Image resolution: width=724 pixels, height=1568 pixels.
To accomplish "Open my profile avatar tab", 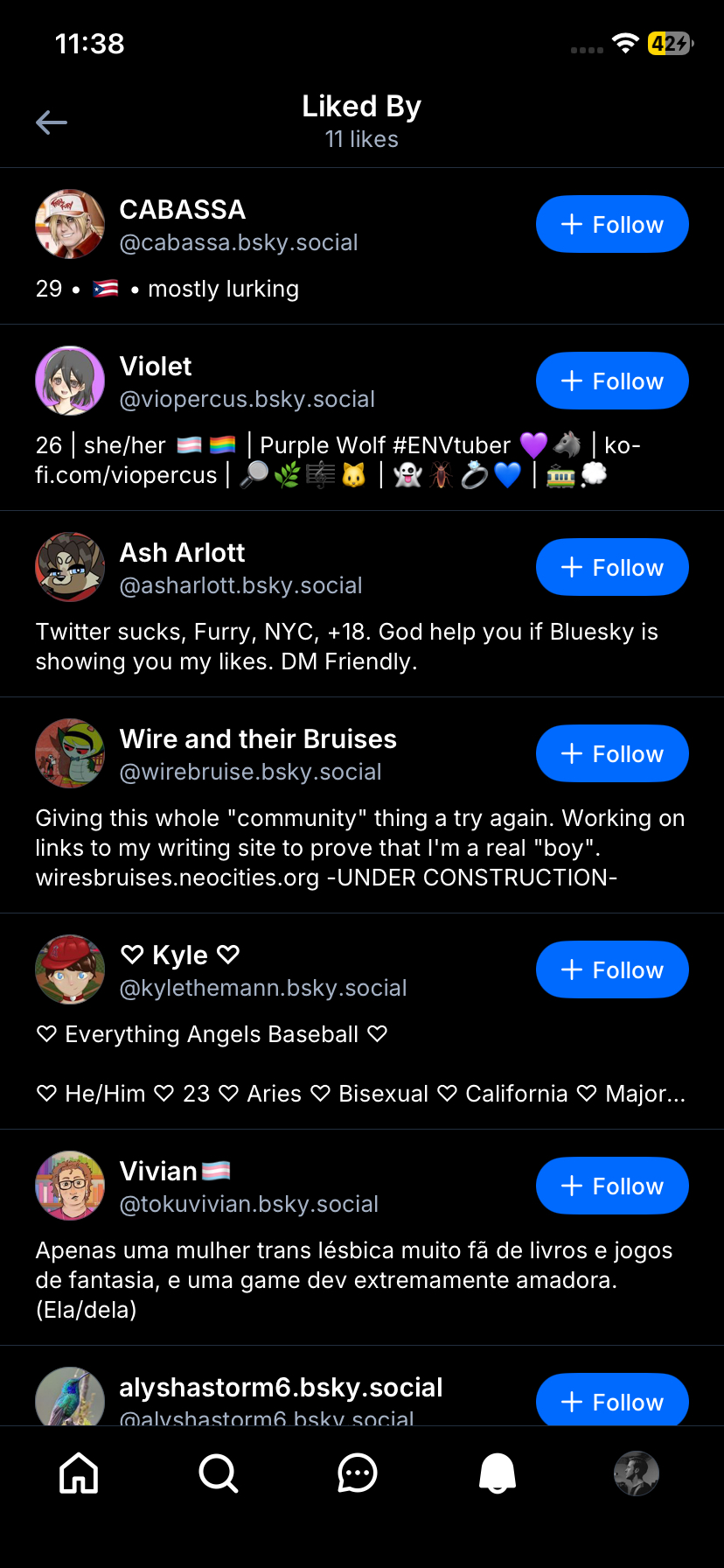I will pyautogui.click(x=636, y=1473).
